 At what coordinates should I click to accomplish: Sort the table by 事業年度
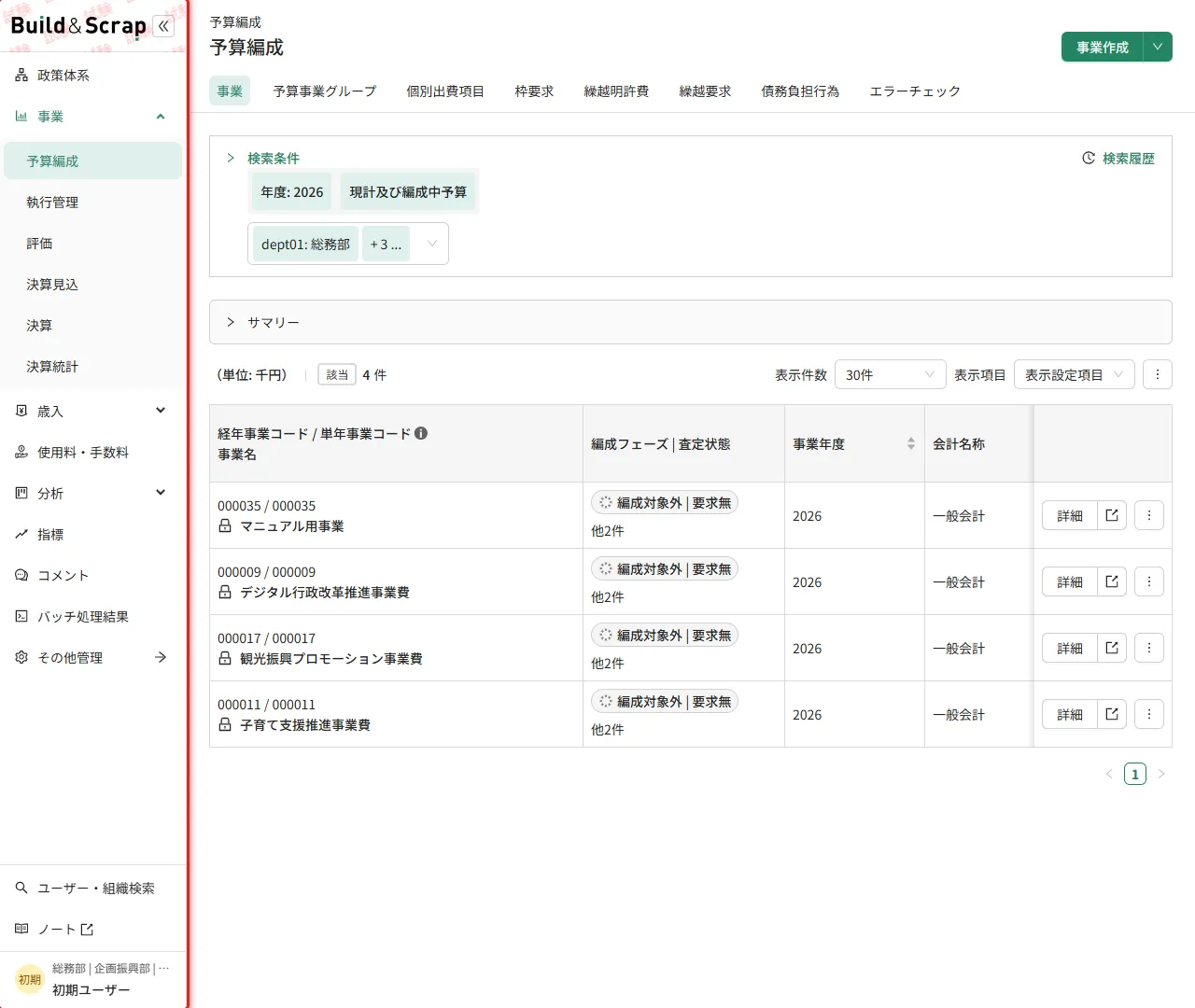[911, 444]
